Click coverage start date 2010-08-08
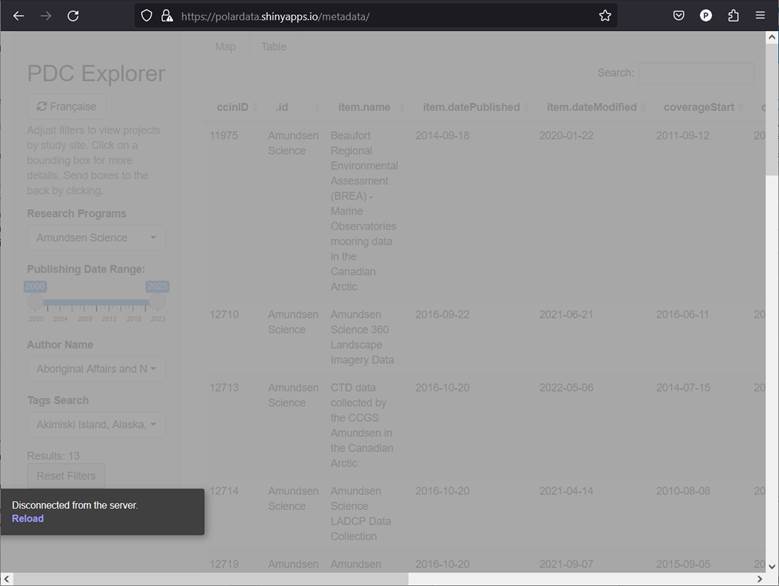Screen dimensions: 779x586 (683, 491)
